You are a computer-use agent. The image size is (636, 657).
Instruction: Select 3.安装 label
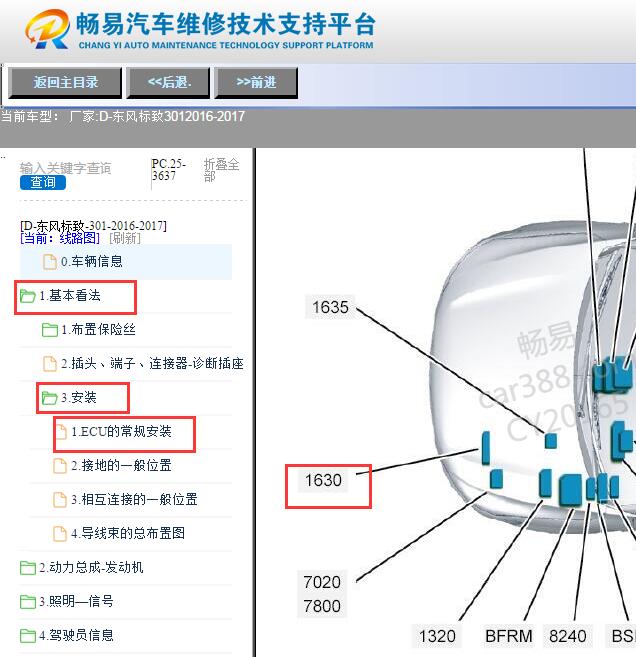79,397
